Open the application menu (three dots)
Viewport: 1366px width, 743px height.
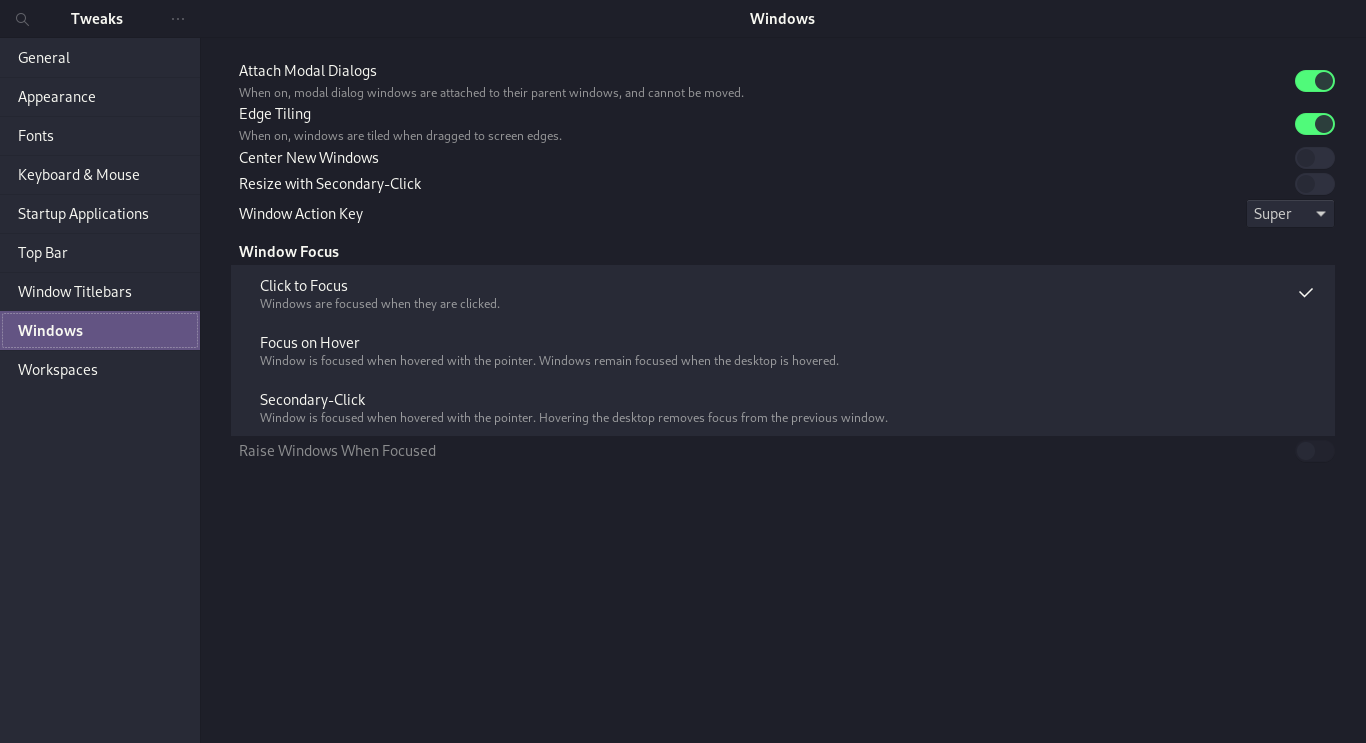tap(178, 19)
